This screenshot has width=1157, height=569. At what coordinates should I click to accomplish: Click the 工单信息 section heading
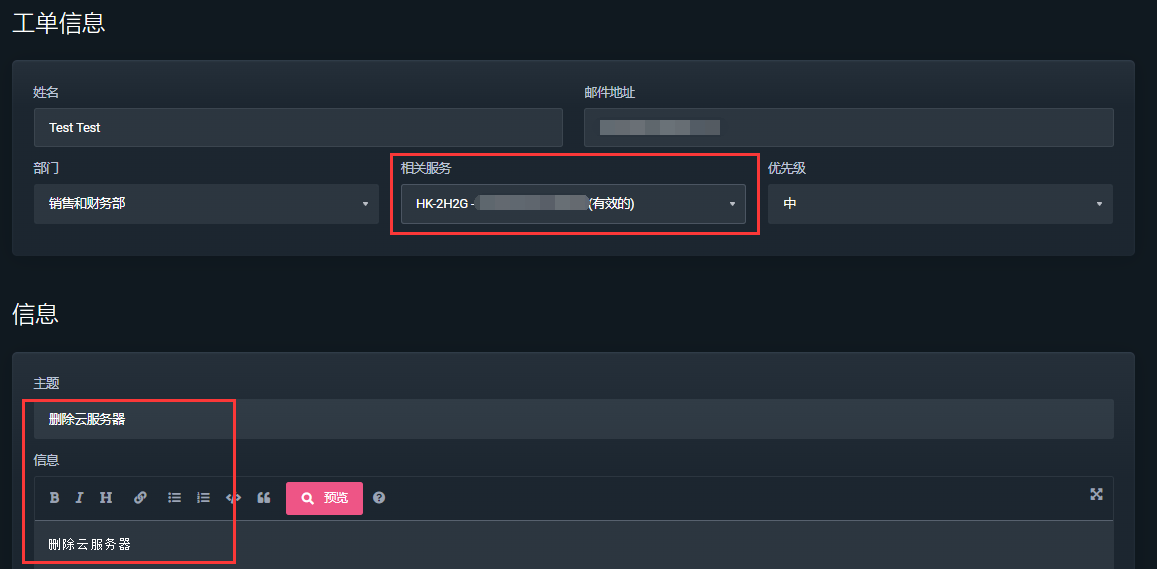coord(59,23)
